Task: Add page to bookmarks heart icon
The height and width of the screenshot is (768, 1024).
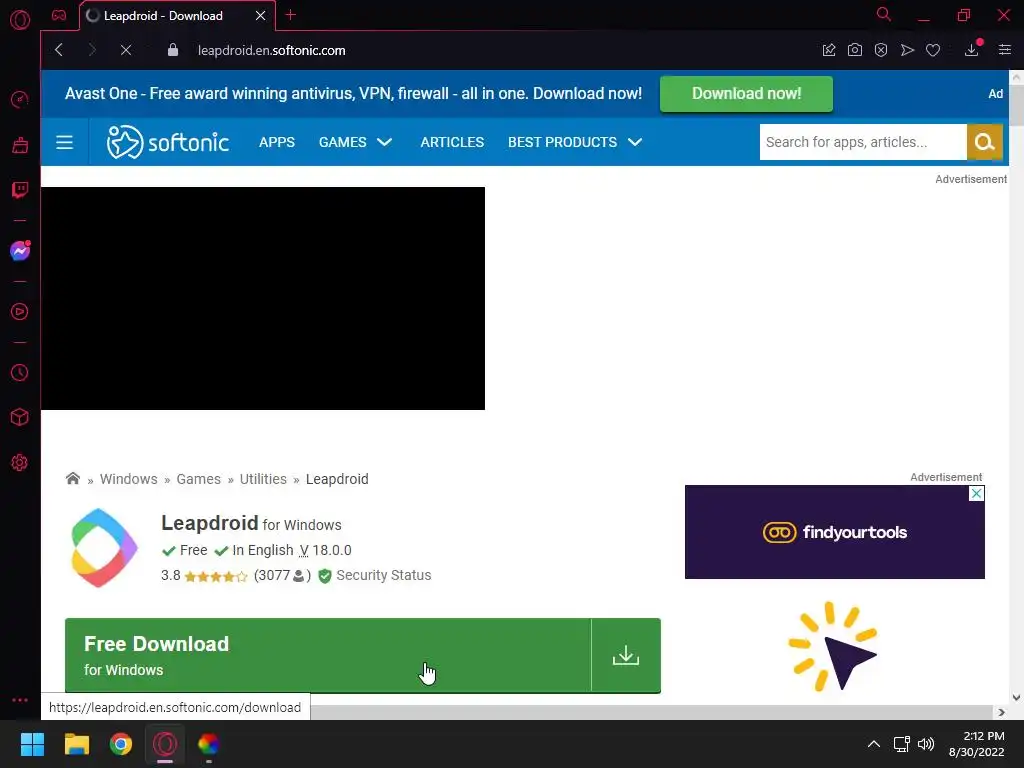Action: (933, 50)
